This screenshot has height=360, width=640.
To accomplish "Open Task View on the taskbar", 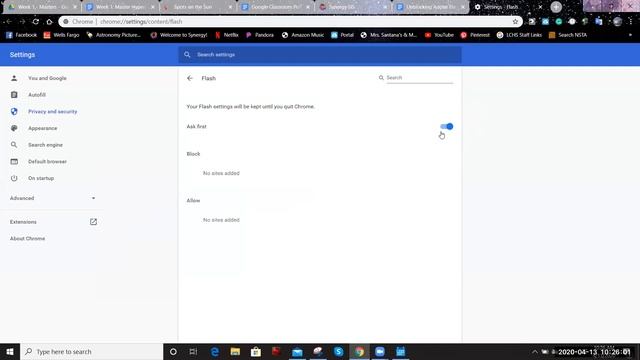I will pos(193,351).
